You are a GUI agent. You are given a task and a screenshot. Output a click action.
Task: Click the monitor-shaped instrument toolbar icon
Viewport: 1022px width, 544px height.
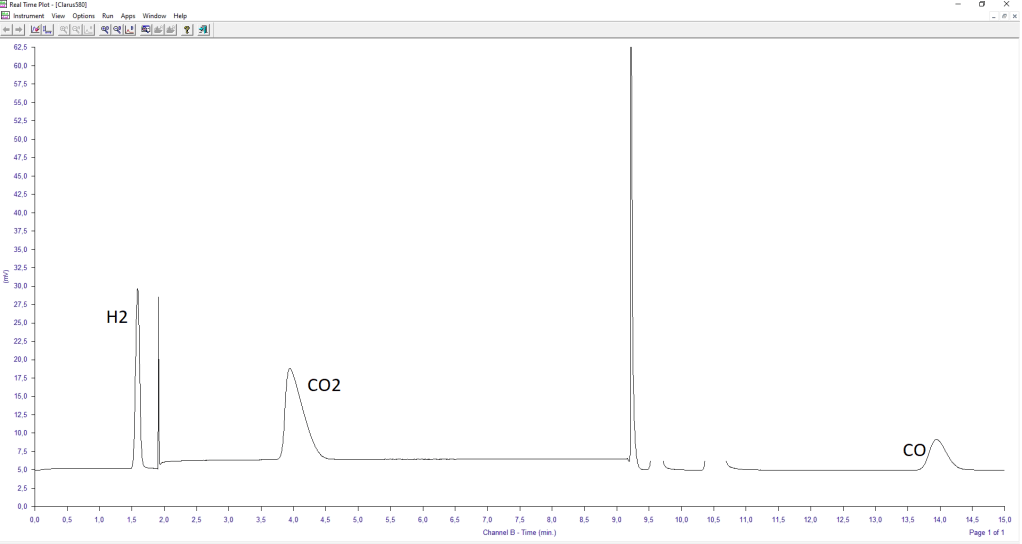click(146, 30)
